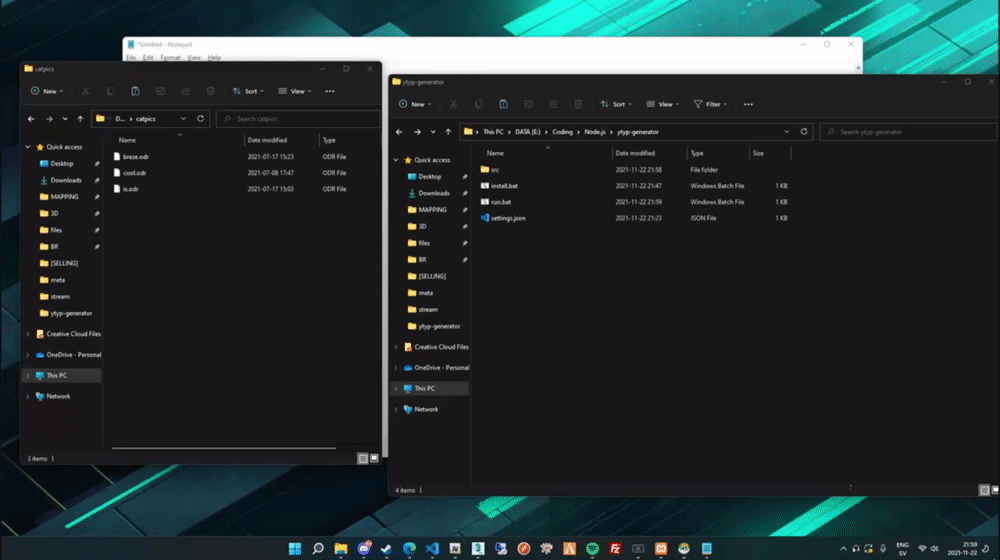Click Paste icon in catpics window toolbar
1000x560 pixels.
[x=135, y=91]
